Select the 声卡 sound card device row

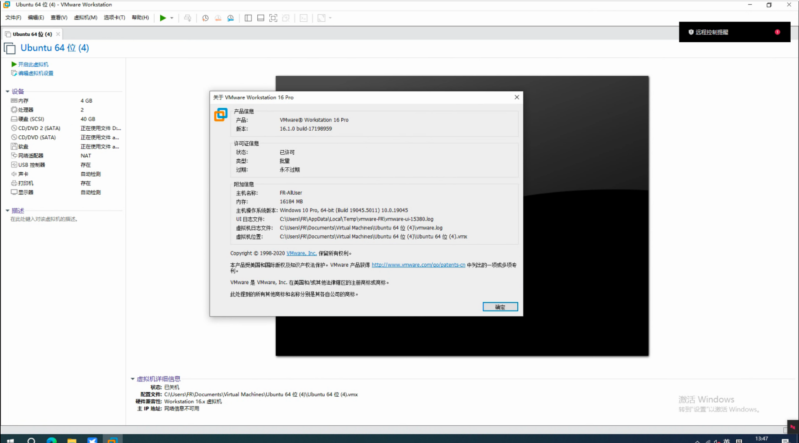65,174
